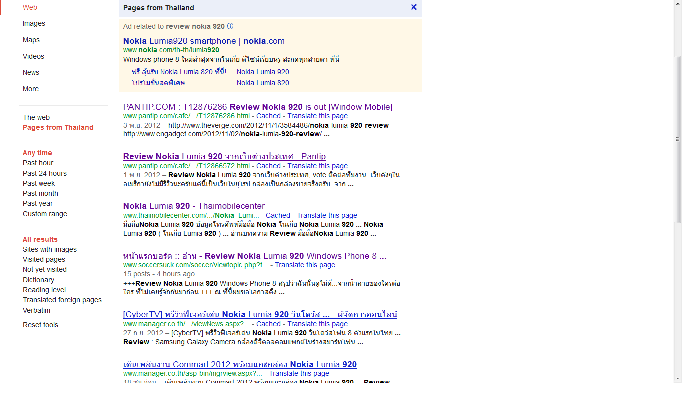Expand the More search categories
Image resolution: width=685 pixels, height=404 pixels.
[x=31, y=89]
